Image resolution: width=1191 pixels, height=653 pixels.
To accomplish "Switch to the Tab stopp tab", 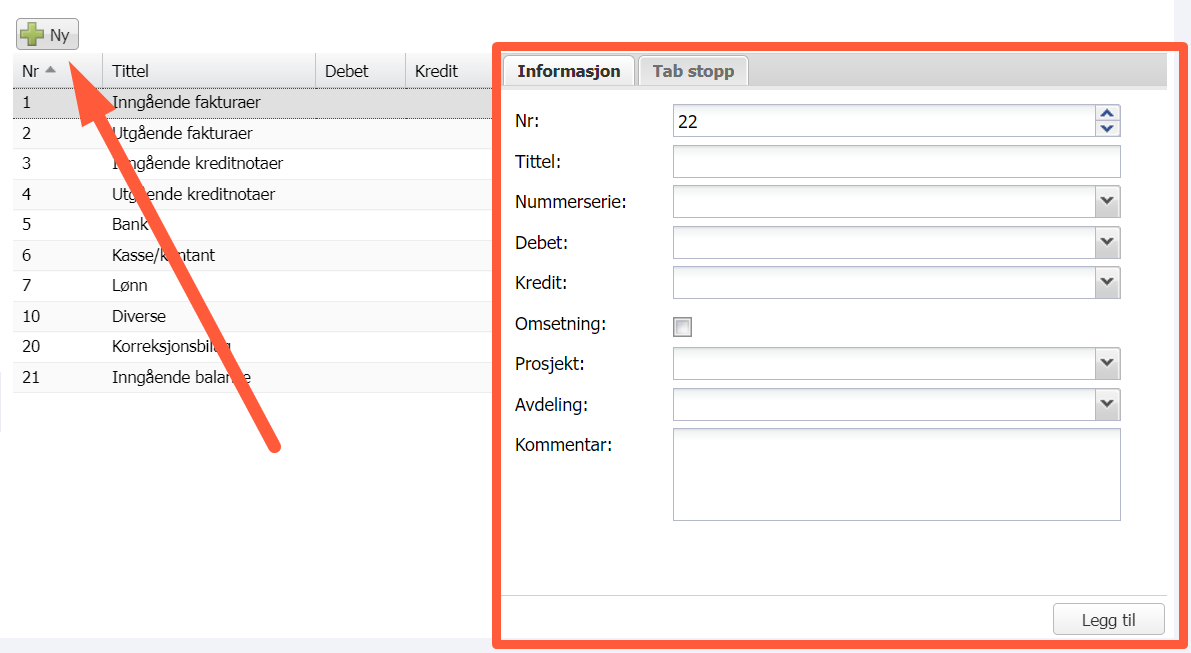I will (x=693, y=71).
